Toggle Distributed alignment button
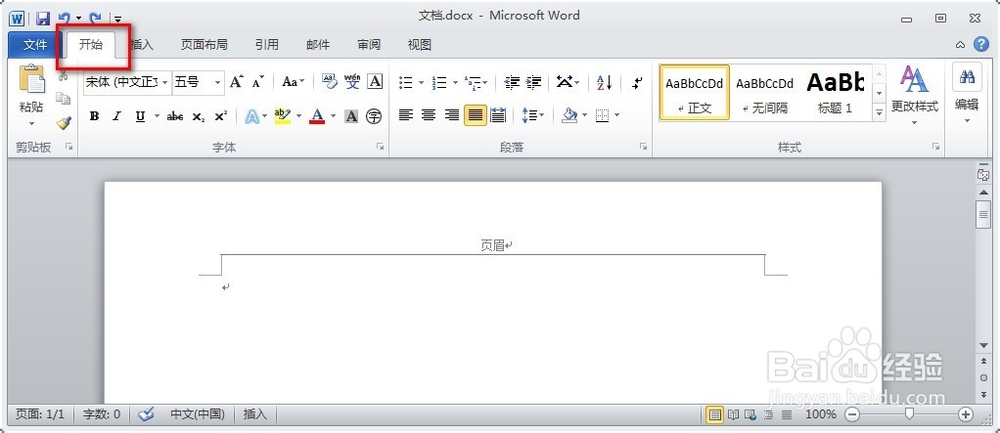Viewport: 1000px width, 433px height. tap(498, 115)
